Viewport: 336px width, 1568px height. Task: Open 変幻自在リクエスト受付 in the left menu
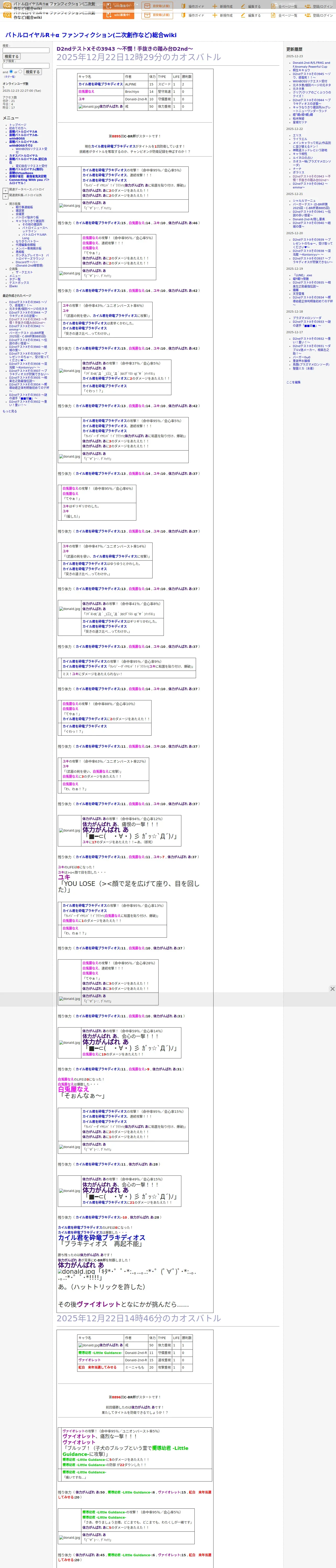coord(31,166)
